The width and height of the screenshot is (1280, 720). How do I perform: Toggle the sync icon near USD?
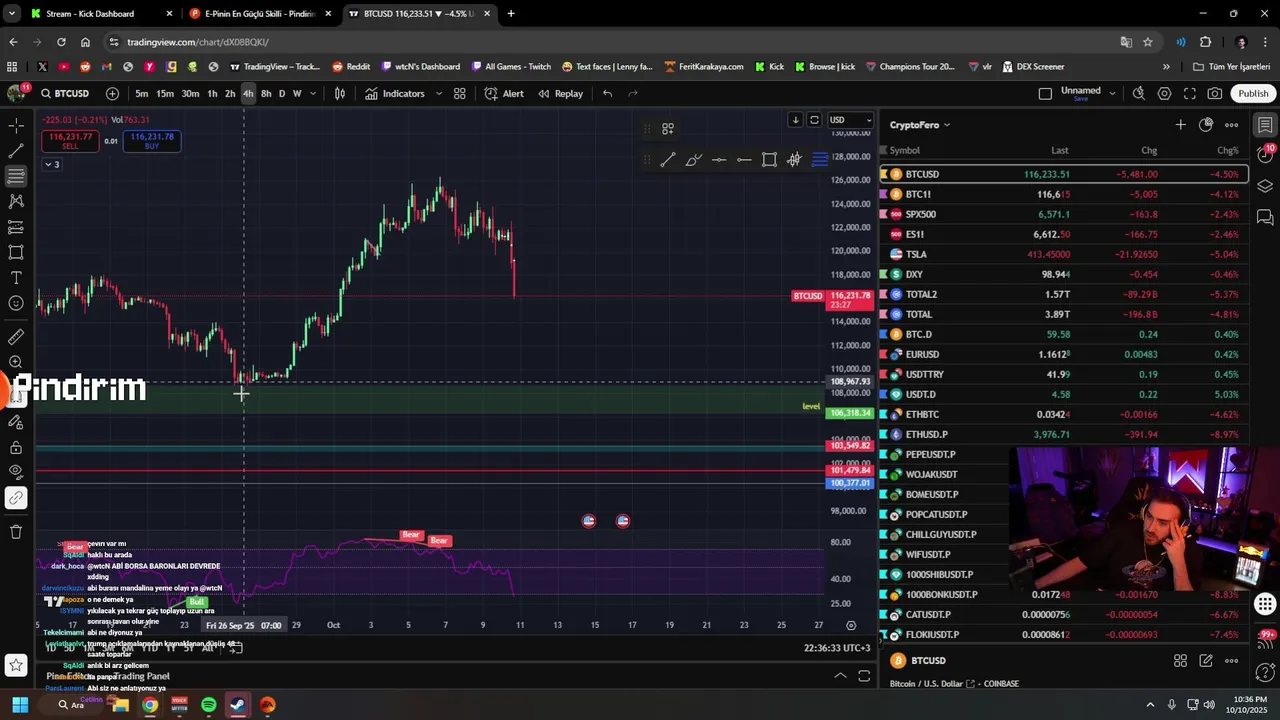coord(814,120)
